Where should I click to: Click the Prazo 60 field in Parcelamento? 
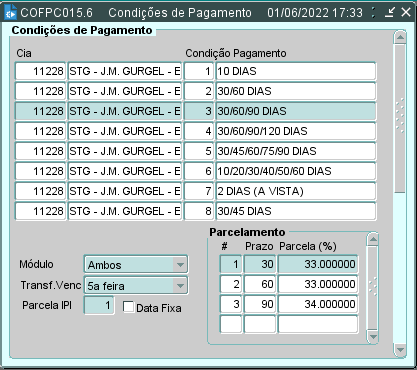260,284
